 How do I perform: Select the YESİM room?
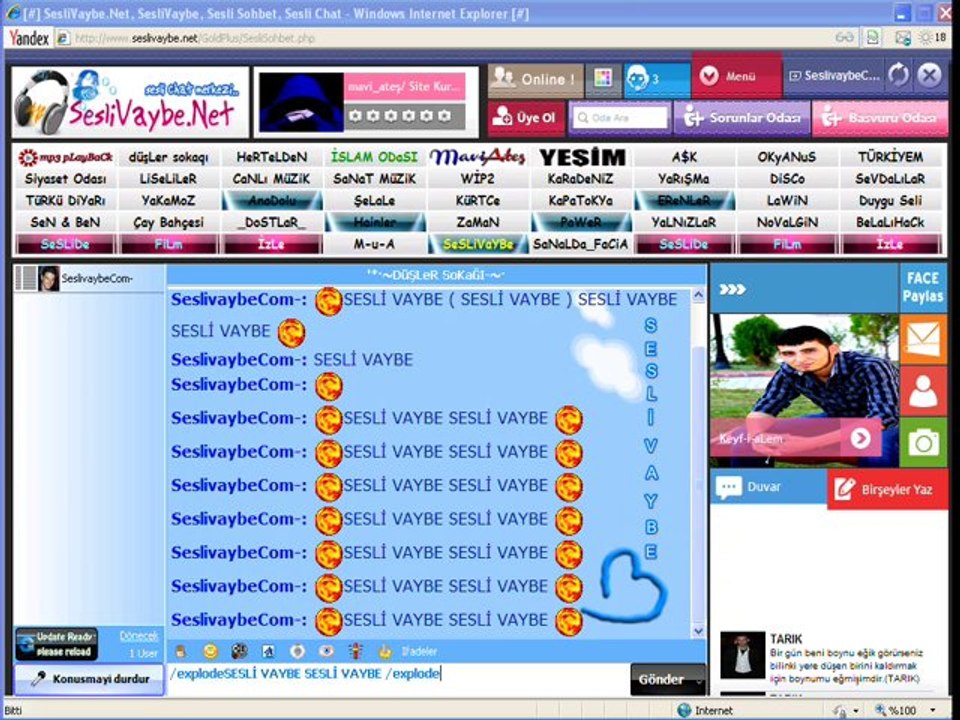pyautogui.click(x=582, y=157)
